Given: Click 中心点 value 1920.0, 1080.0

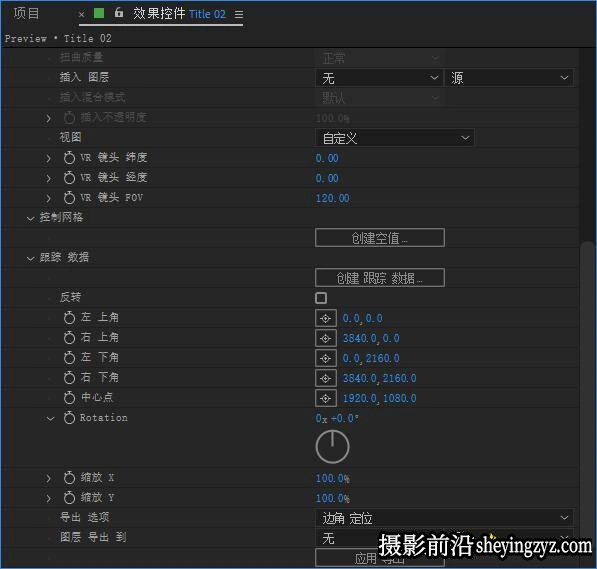Looking at the screenshot, I should pos(380,398).
